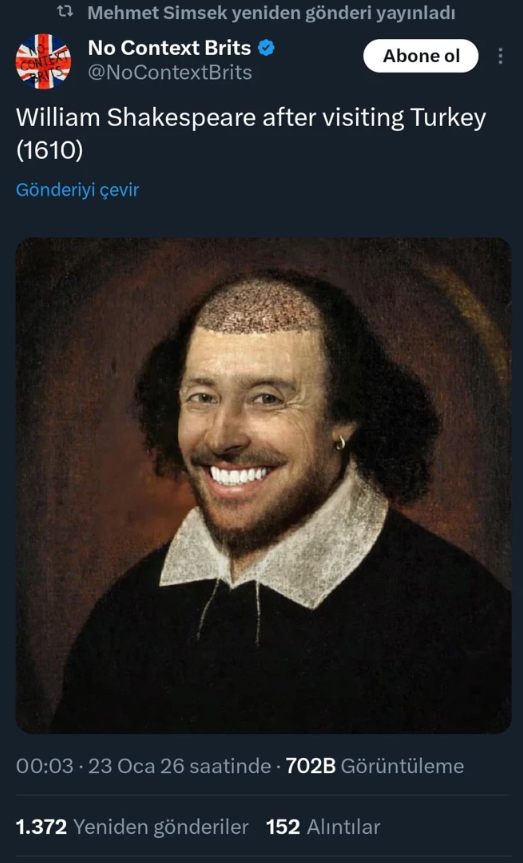Open the three-dot more options menu

click(500, 56)
